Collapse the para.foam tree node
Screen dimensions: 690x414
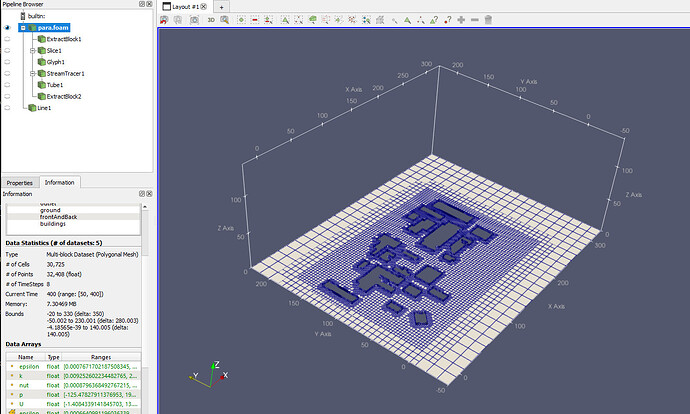tap(23, 28)
